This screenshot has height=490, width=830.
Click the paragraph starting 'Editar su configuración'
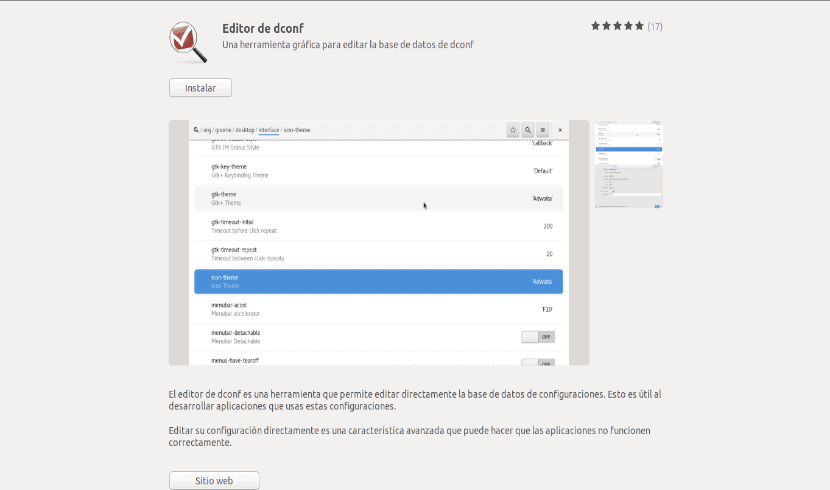click(409, 436)
